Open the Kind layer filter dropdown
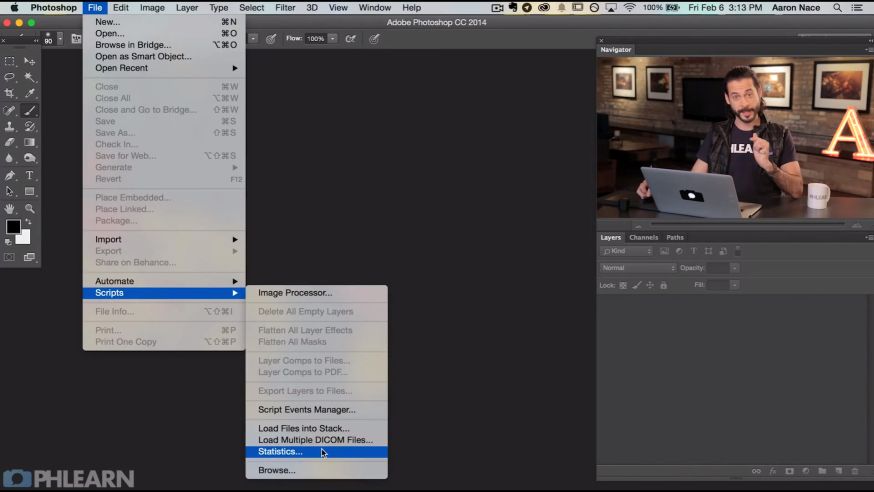 pos(626,251)
